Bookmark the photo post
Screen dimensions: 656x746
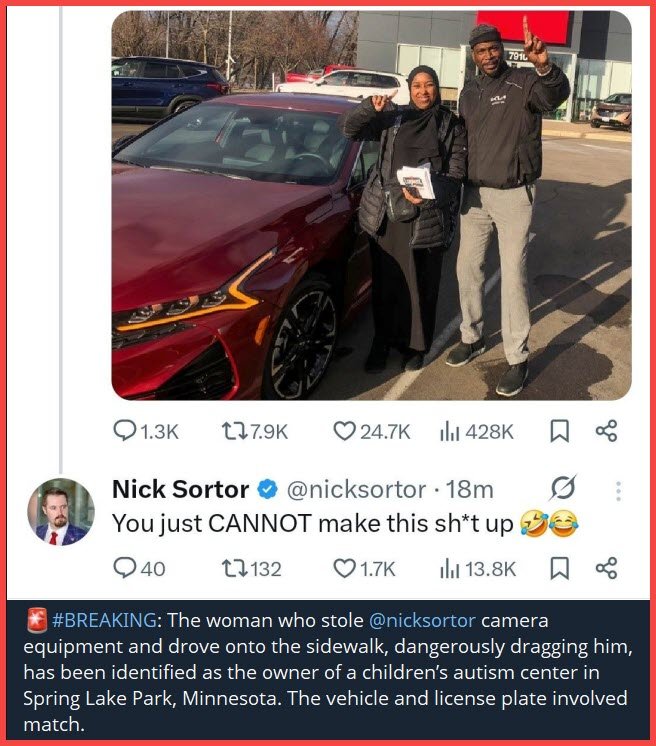click(559, 431)
